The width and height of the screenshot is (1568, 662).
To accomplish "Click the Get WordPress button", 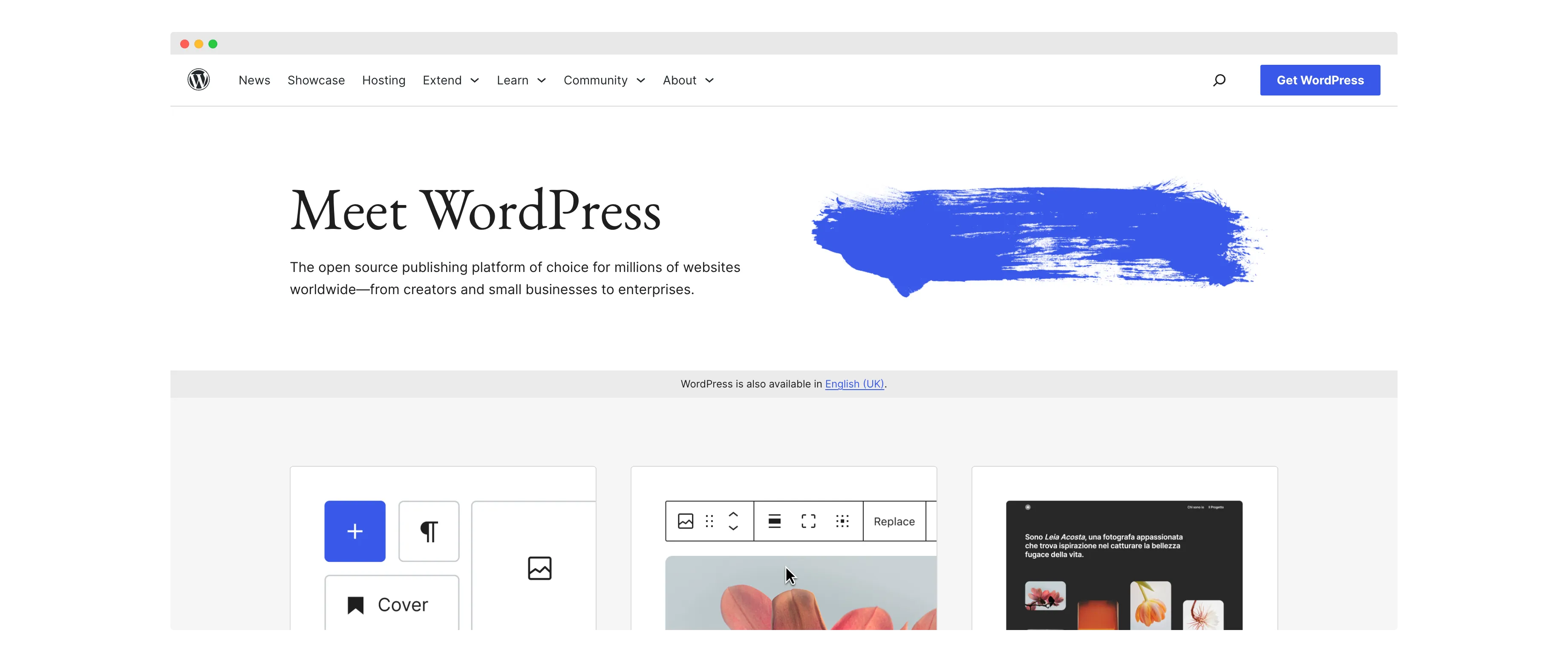I will [1320, 80].
